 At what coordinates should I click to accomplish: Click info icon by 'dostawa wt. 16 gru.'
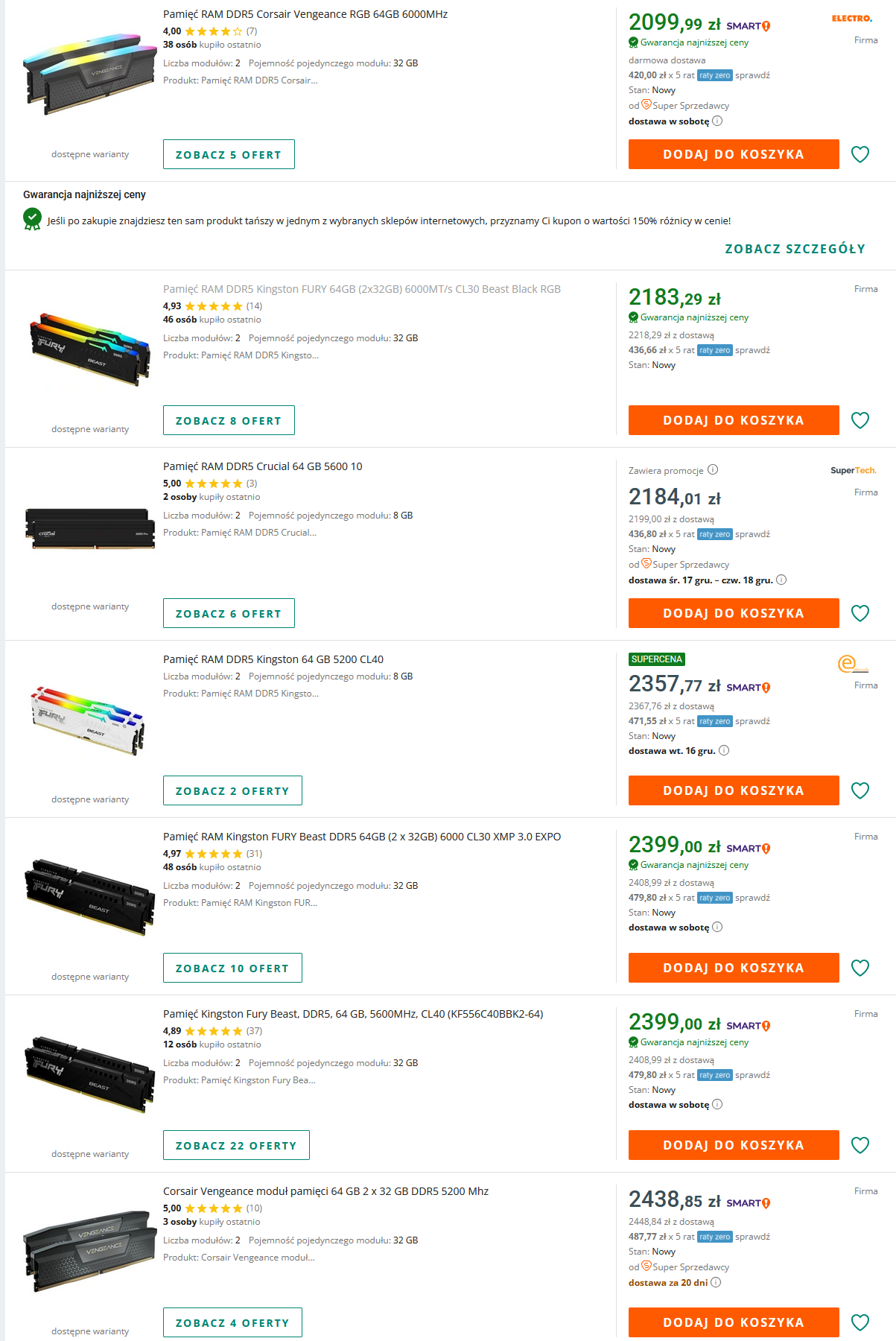click(x=724, y=750)
